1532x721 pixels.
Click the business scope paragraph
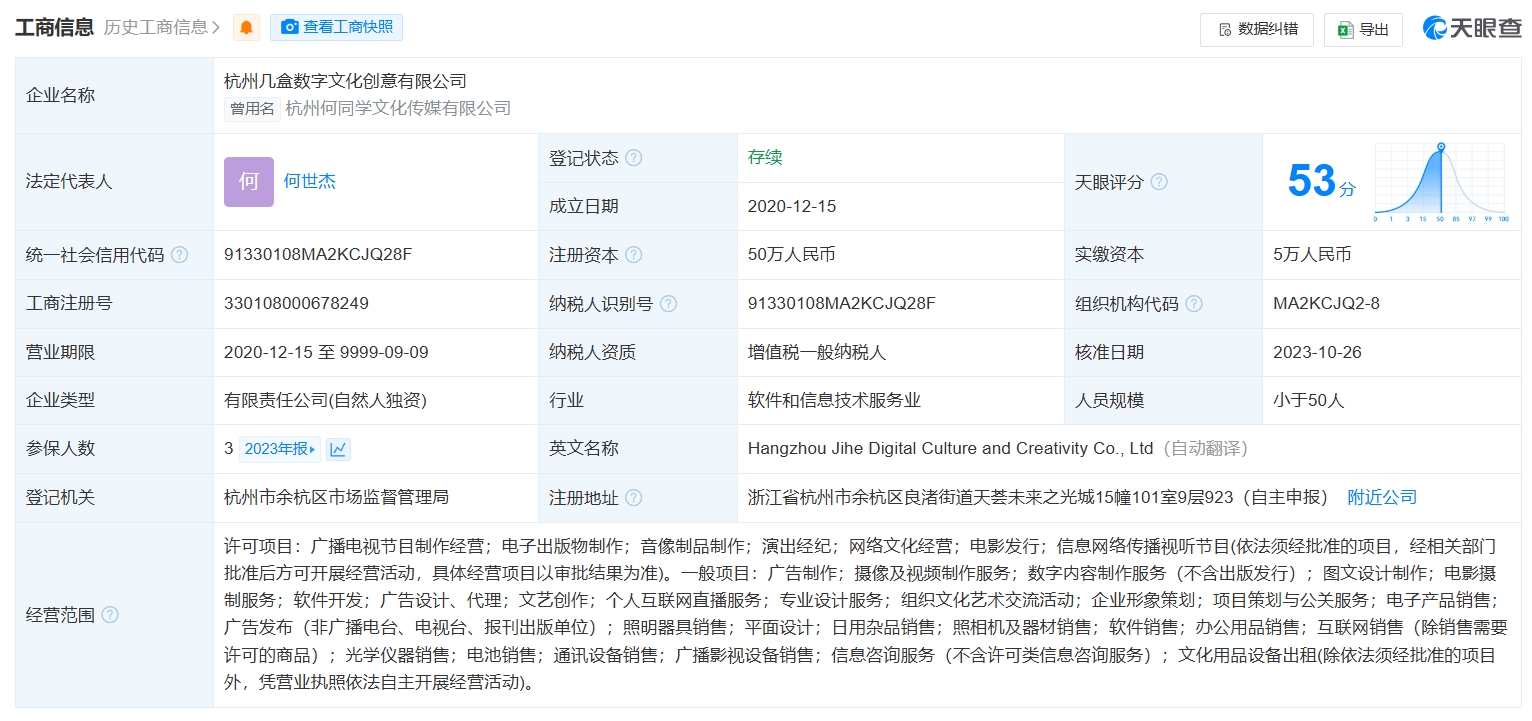[866, 615]
